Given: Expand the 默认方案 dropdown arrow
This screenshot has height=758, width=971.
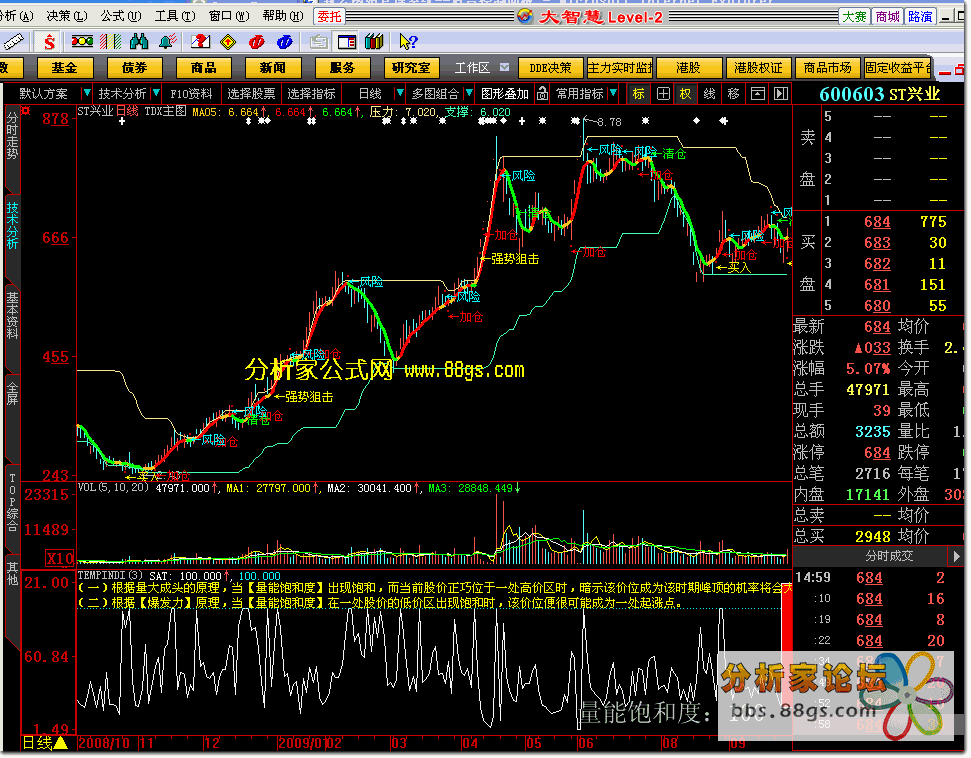Looking at the screenshot, I should click(x=87, y=94).
